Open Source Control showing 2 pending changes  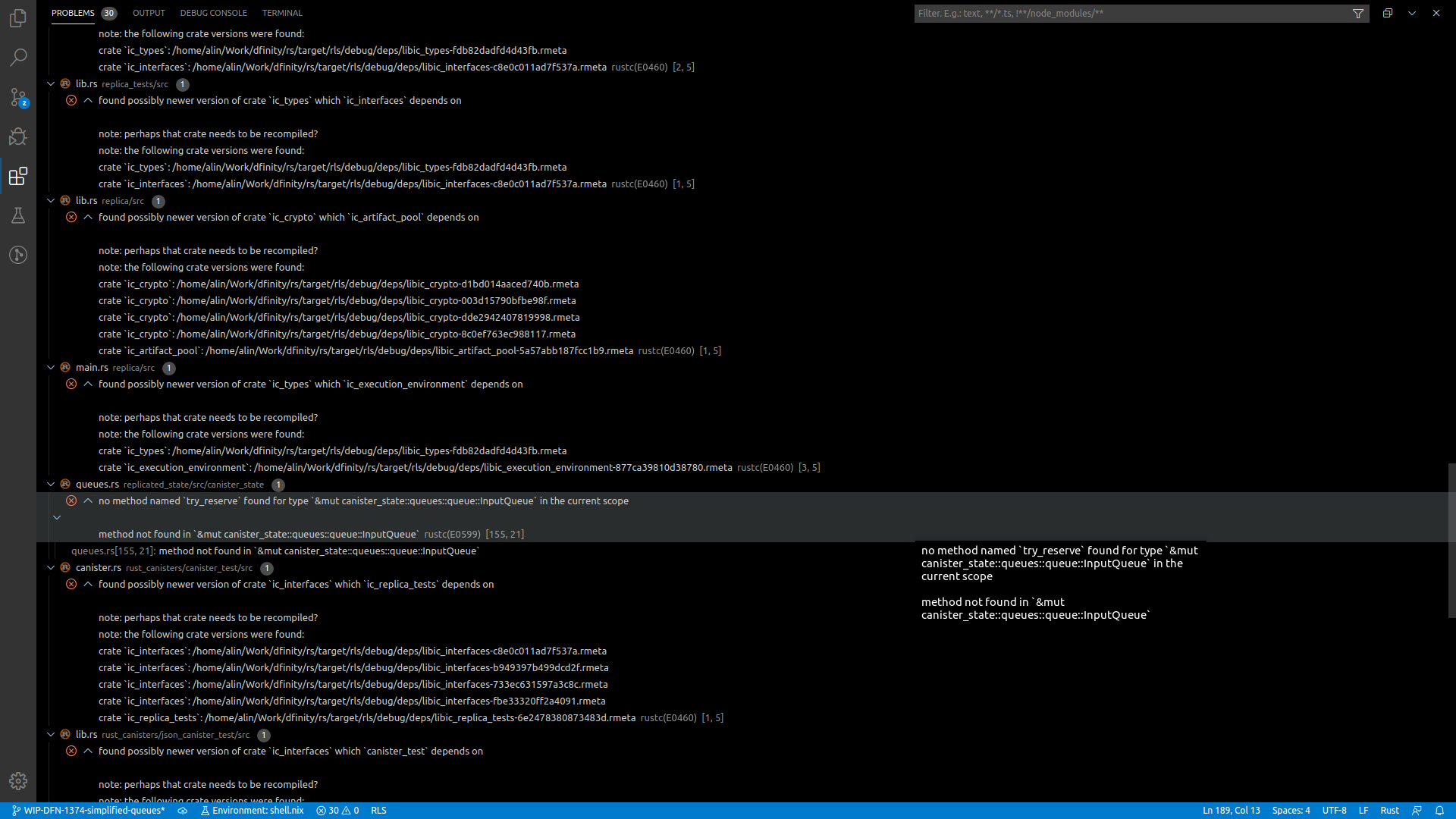(x=18, y=97)
